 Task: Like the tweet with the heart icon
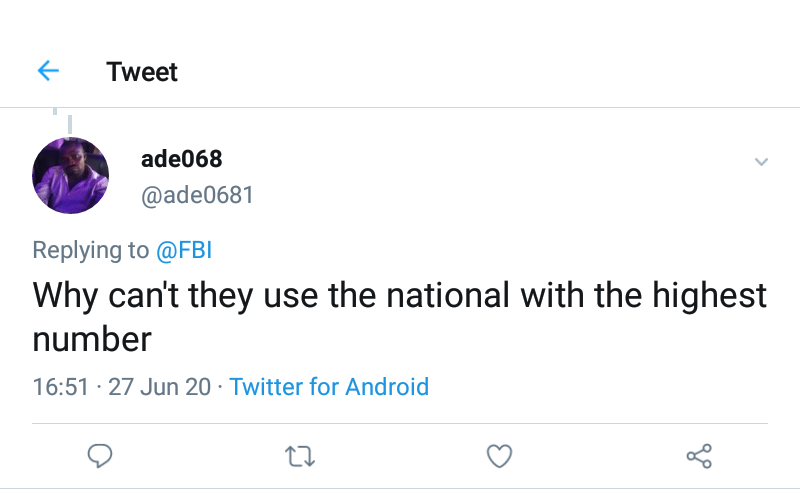[499, 457]
